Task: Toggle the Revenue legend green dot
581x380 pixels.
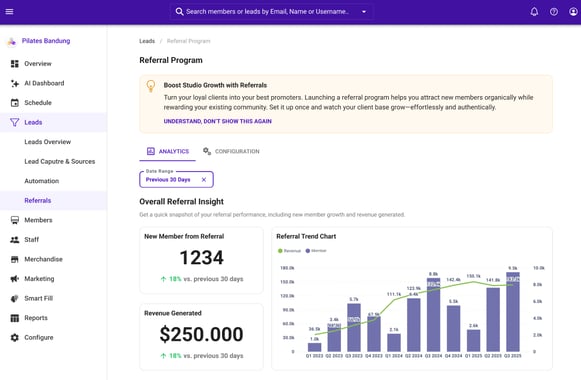Action: (x=280, y=251)
